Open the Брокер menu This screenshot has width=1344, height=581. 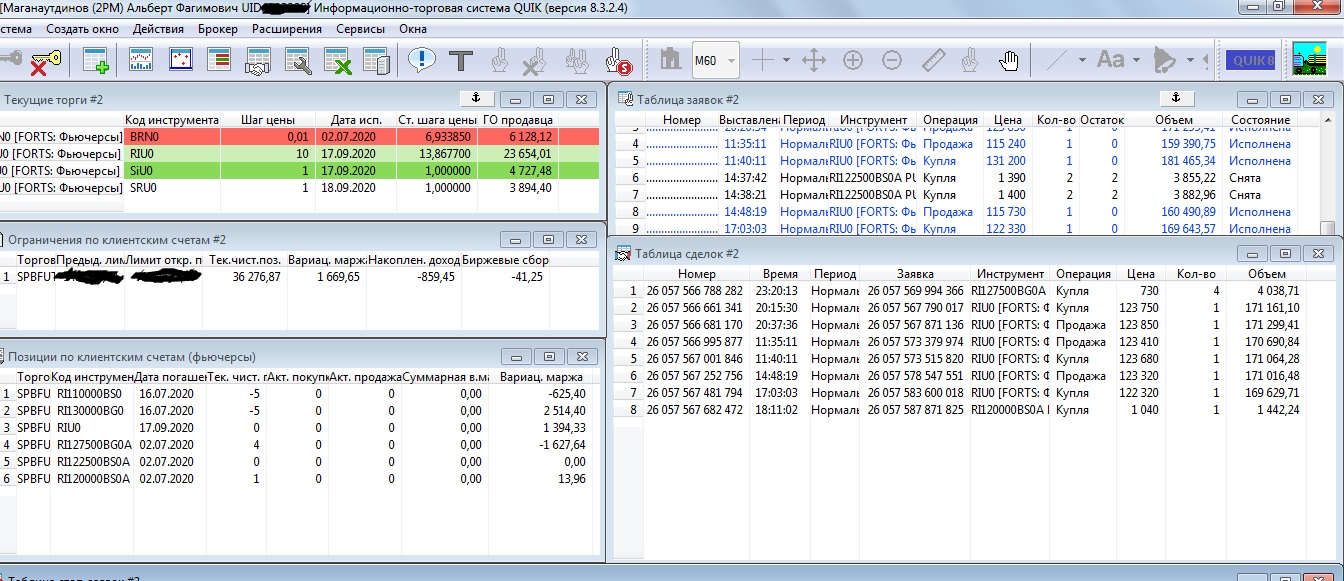tap(217, 29)
